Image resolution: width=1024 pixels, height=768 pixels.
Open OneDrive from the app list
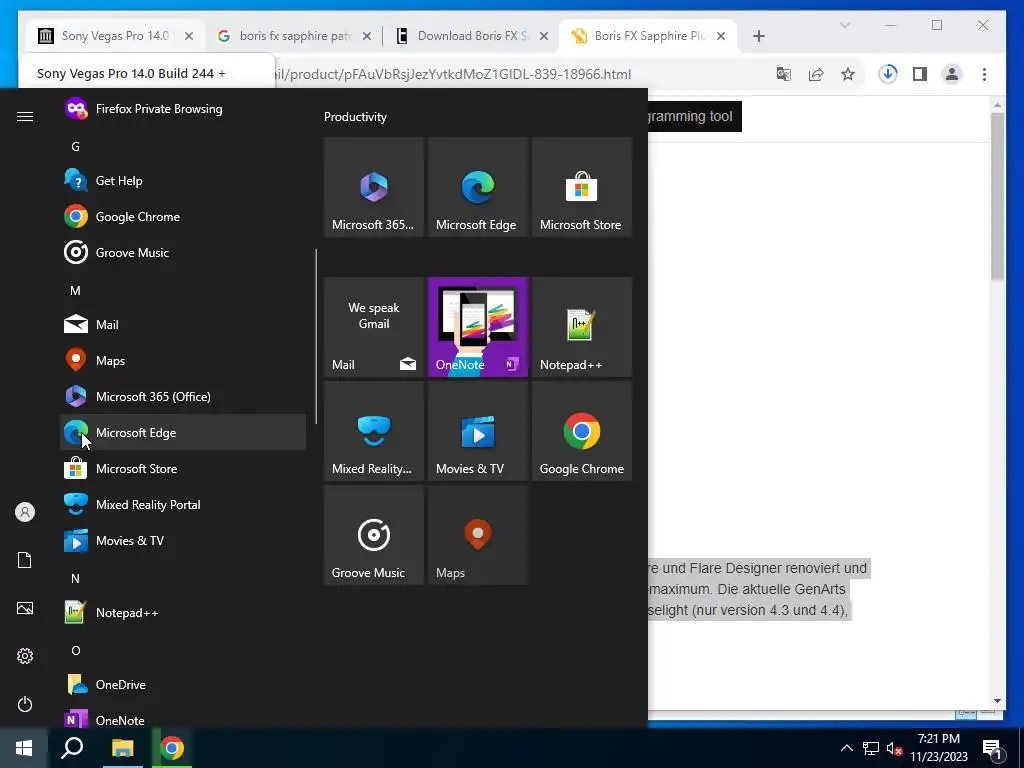pyautogui.click(x=183, y=684)
